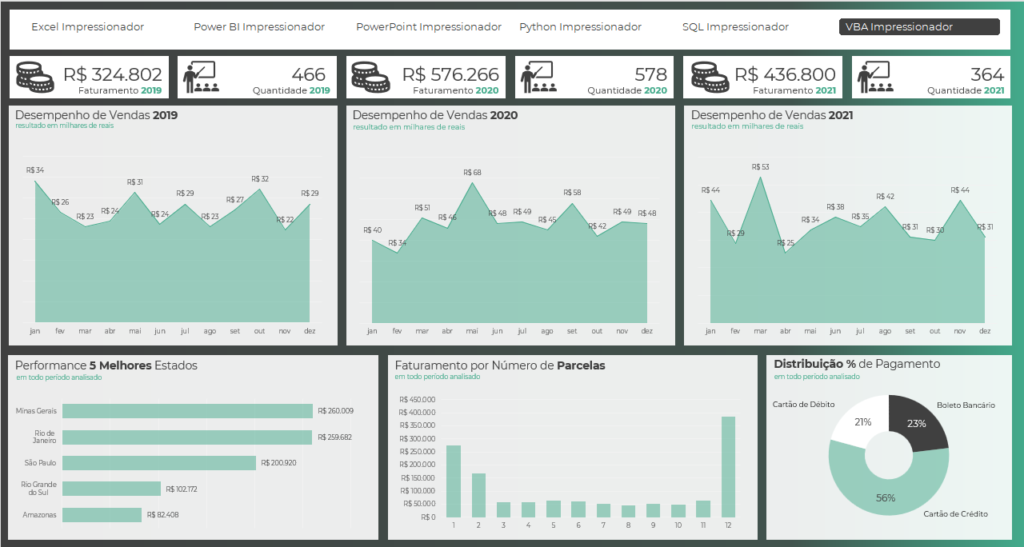
Task: Select the green Cartão de Crédito 56% slice
Action: tap(886, 497)
